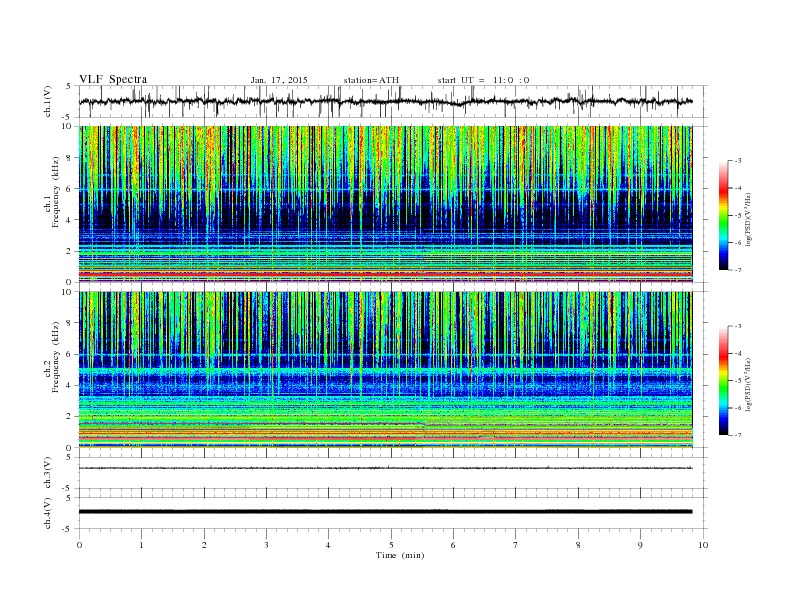The height and width of the screenshot is (612, 792).
Task: Click time axis tick label "2"
Action: click(x=204, y=545)
